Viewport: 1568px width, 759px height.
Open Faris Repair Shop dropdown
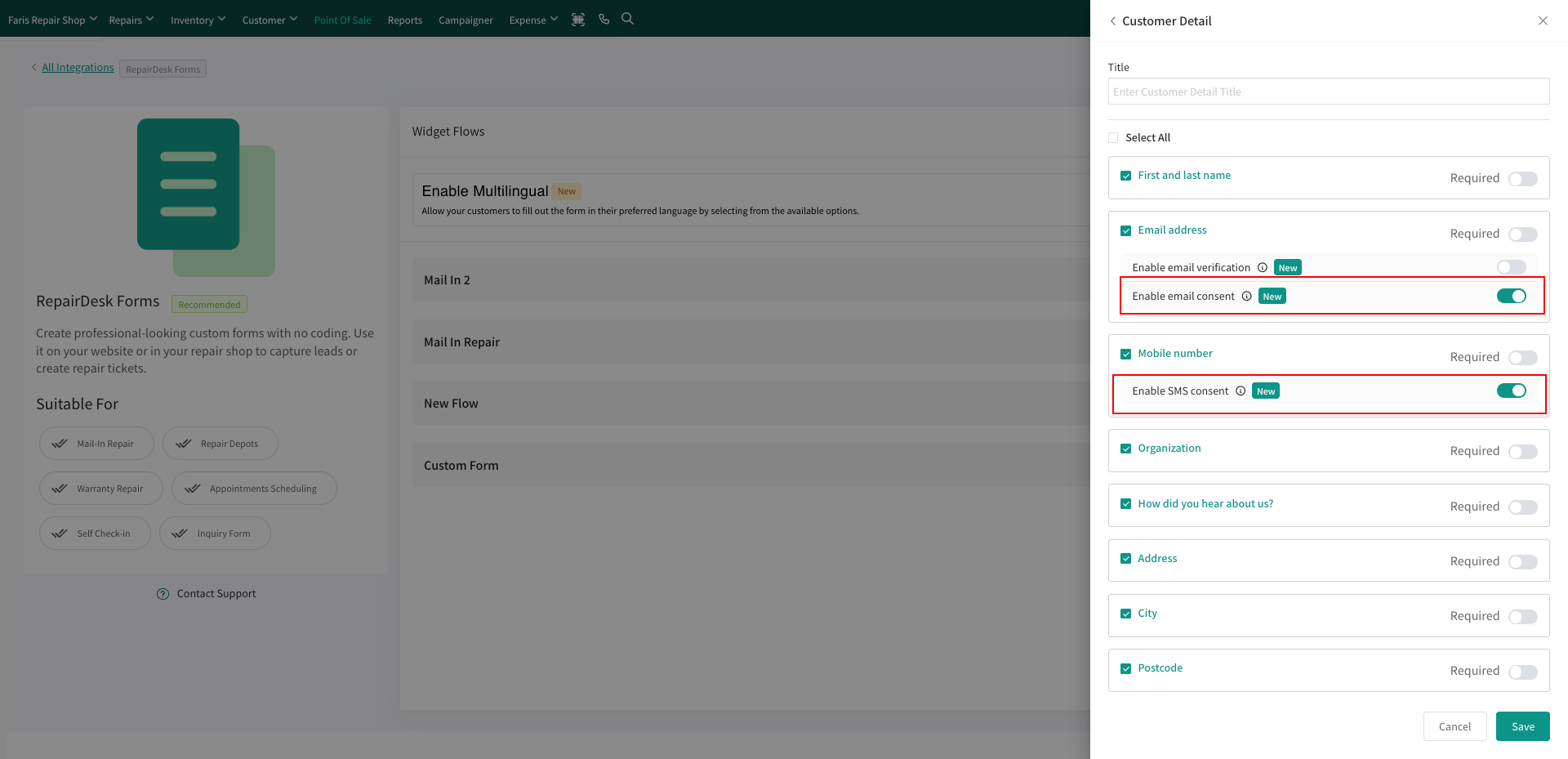point(52,20)
